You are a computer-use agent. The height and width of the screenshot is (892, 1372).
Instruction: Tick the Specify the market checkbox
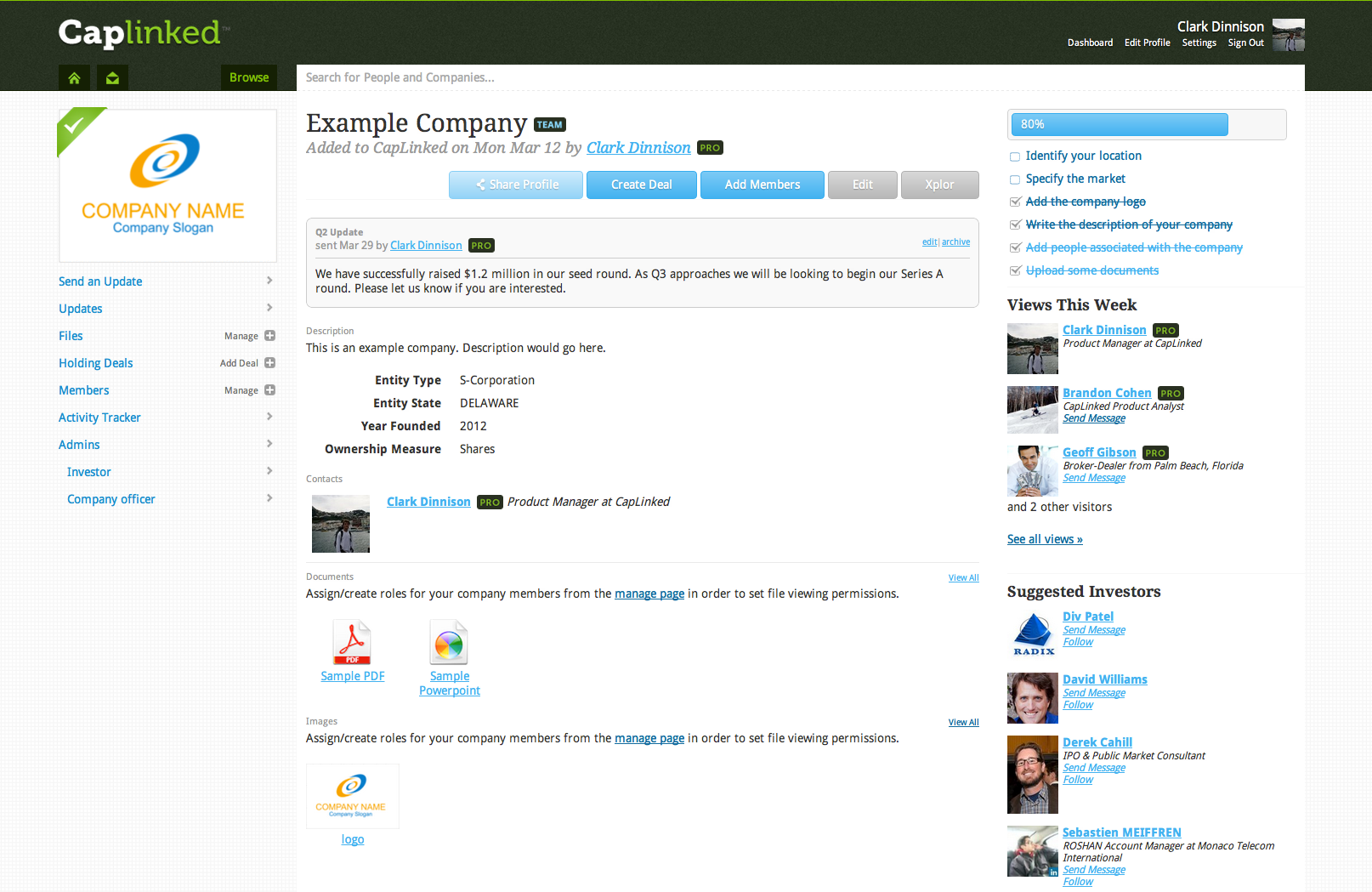pos(1014,179)
